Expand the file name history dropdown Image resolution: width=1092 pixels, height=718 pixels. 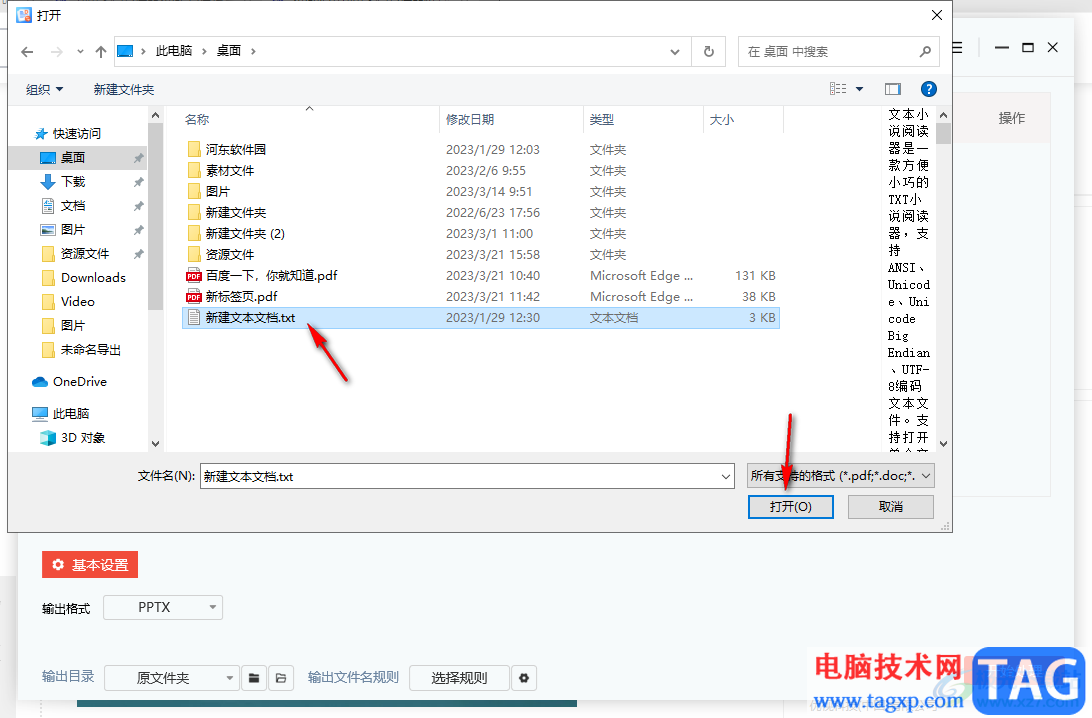[726, 476]
